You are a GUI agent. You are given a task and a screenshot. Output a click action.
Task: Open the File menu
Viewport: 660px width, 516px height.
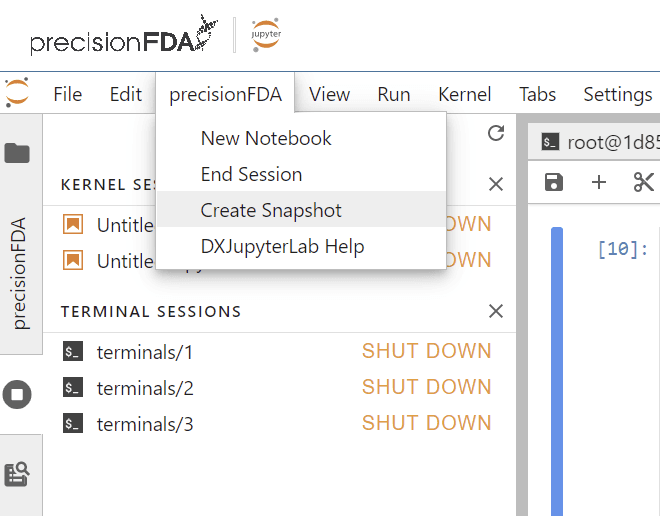[67, 95]
